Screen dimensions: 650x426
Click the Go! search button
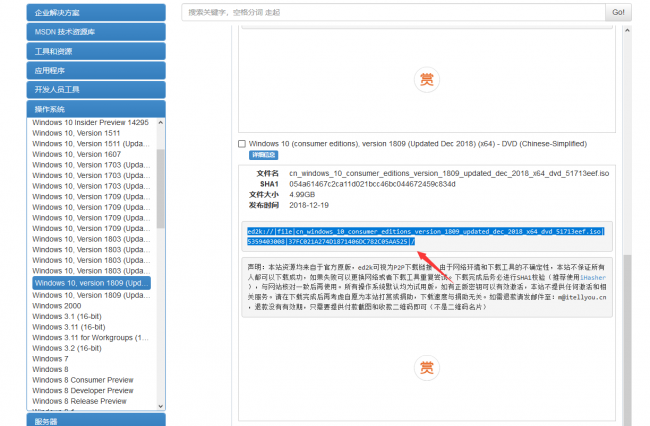click(618, 12)
